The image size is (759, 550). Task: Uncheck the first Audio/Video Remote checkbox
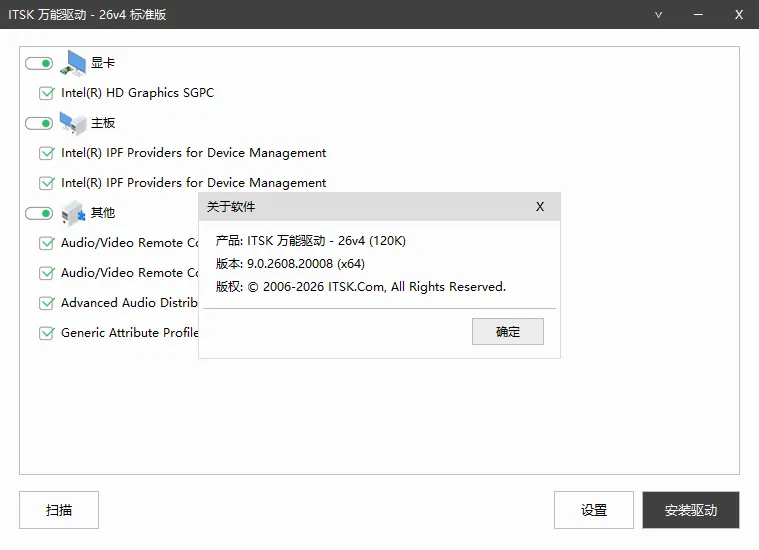[x=46, y=243]
